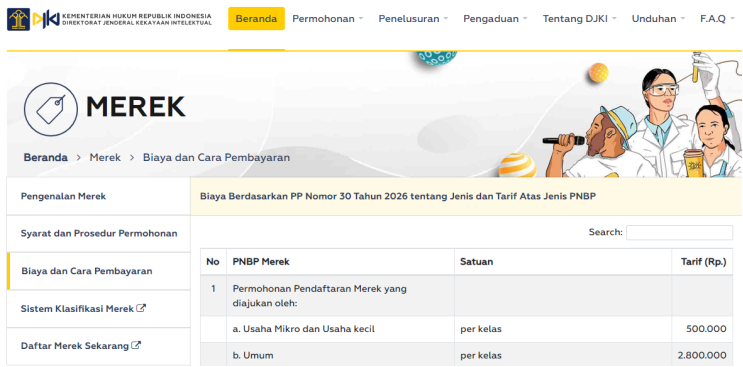743x367 pixels.
Task: Sort table by Satuan column header
Action: [563, 261]
